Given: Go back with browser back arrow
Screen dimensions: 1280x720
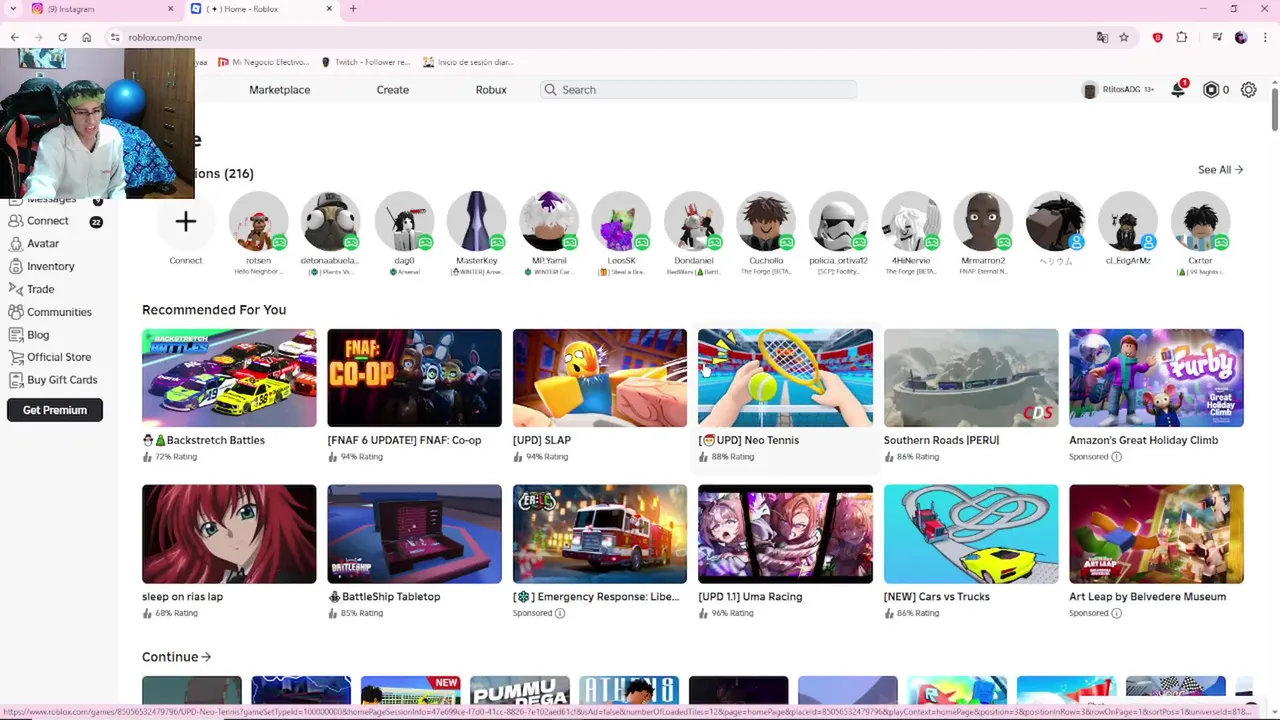Looking at the screenshot, I should (14, 37).
